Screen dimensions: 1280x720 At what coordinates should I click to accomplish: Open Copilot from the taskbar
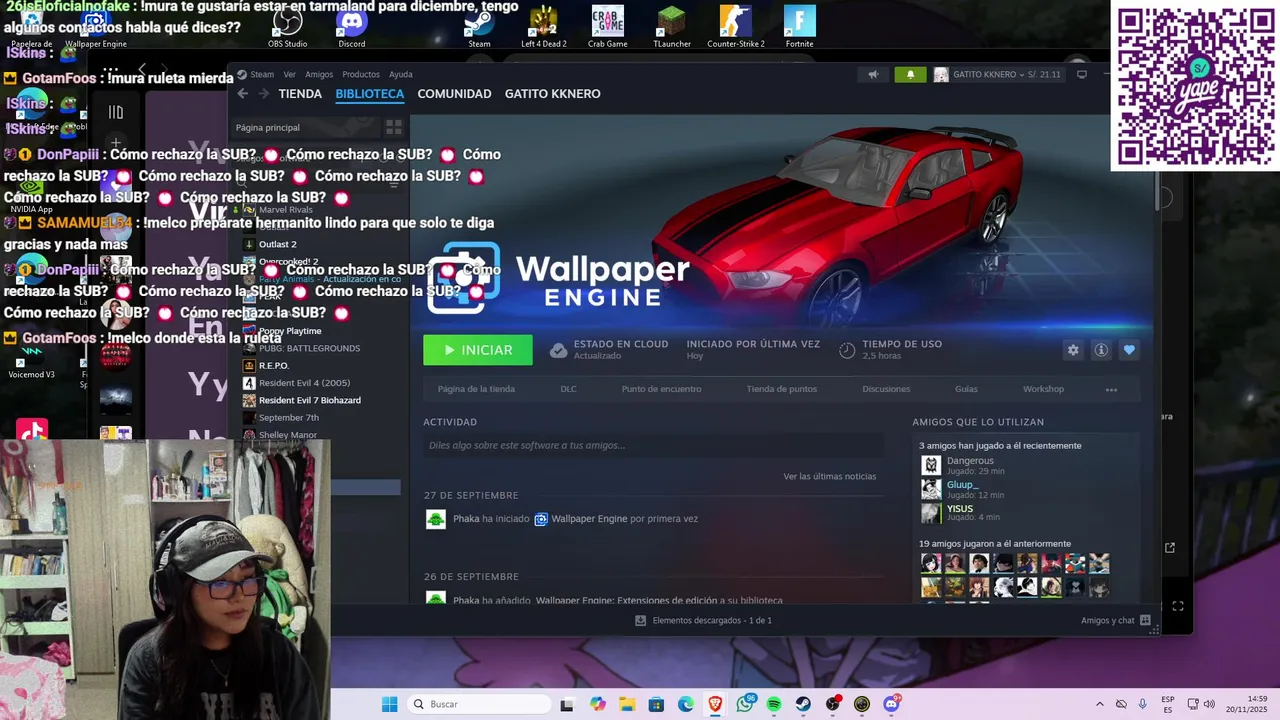[x=598, y=704]
